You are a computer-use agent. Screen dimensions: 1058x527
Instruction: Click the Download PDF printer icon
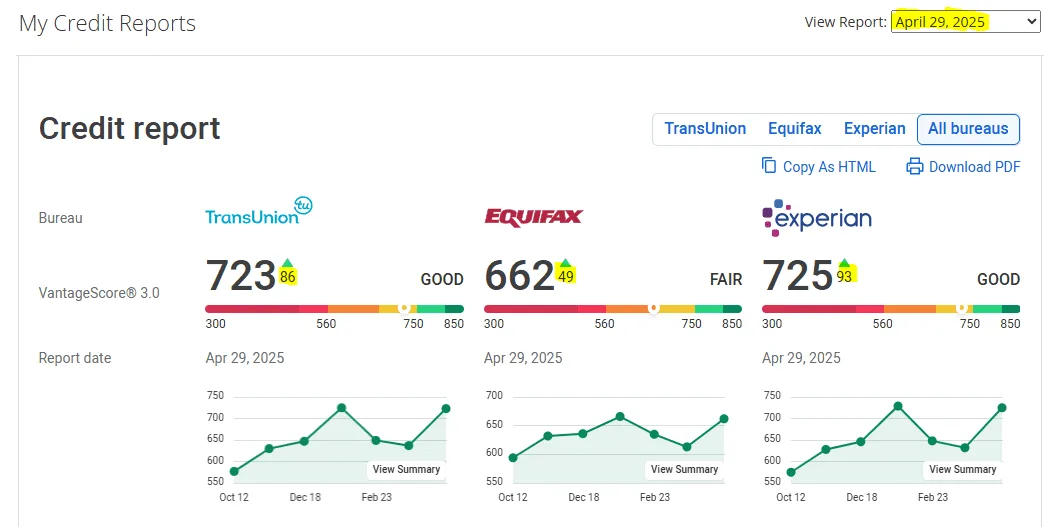914,167
